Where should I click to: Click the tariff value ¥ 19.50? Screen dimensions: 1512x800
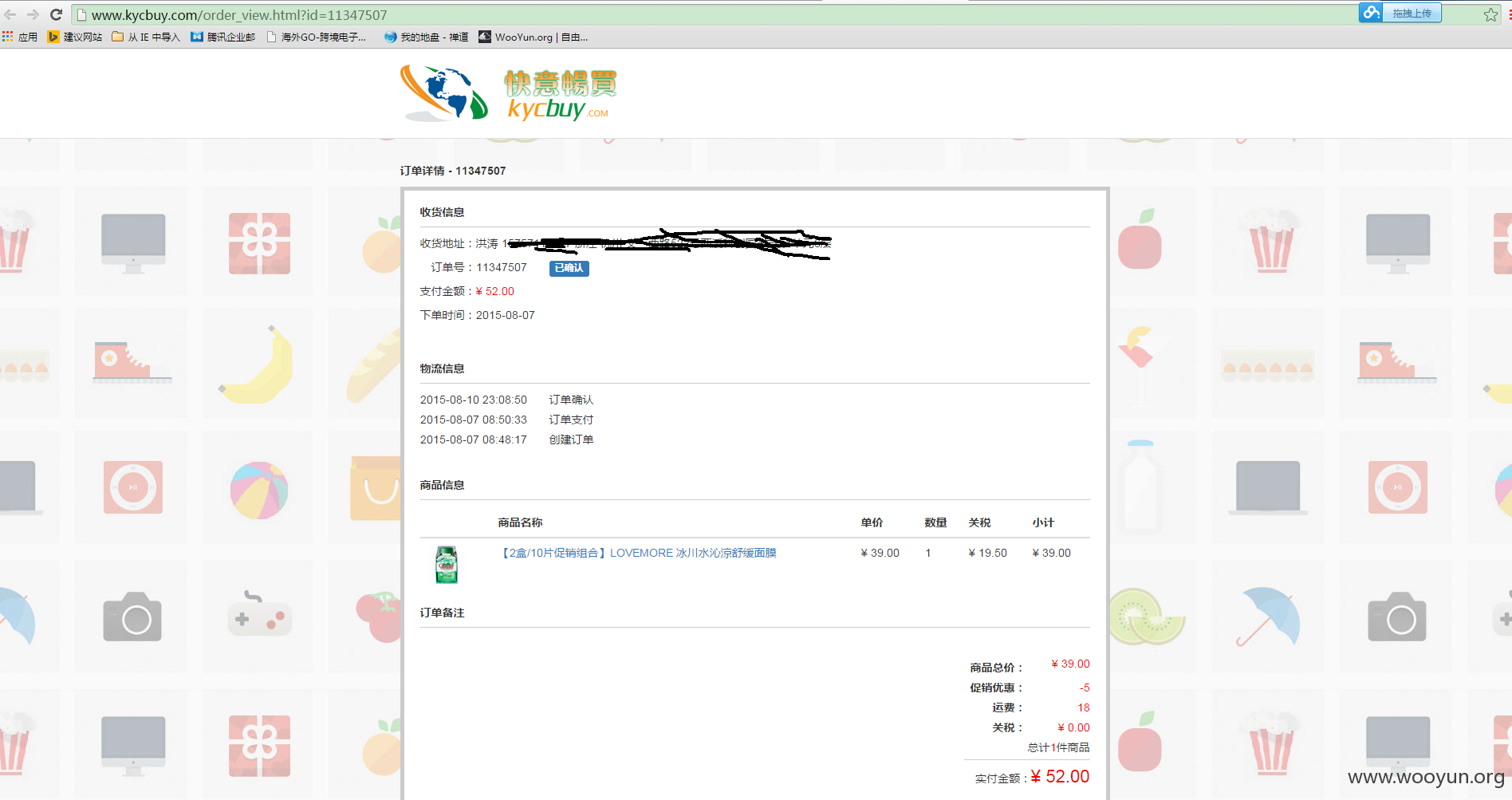click(x=987, y=553)
